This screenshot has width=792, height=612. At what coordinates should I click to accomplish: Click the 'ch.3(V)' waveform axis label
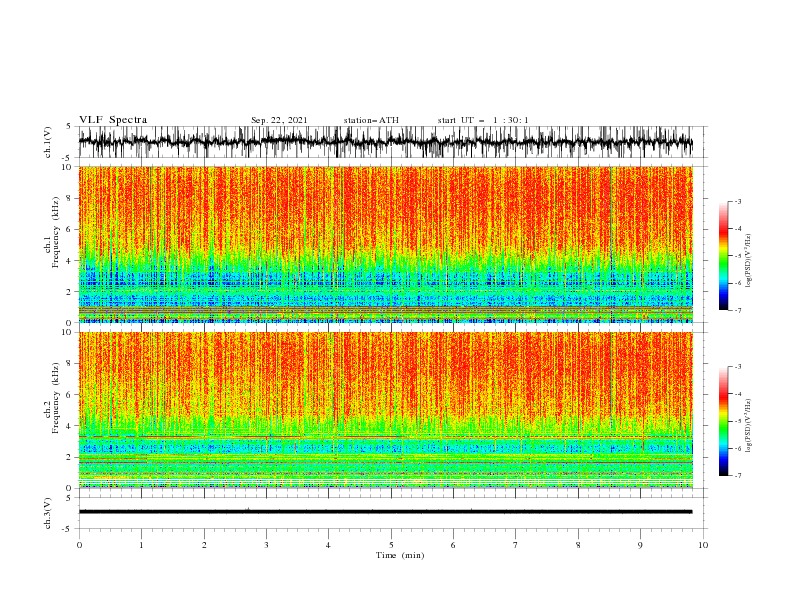48,513
